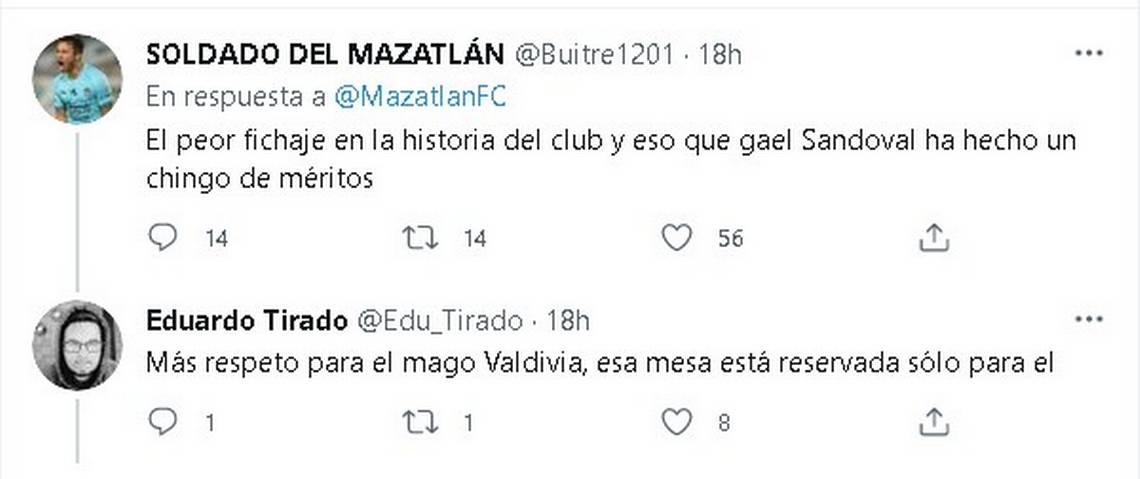
Task: Open the 18h timestamp on Eduardo's tweet
Action: coord(568,320)
